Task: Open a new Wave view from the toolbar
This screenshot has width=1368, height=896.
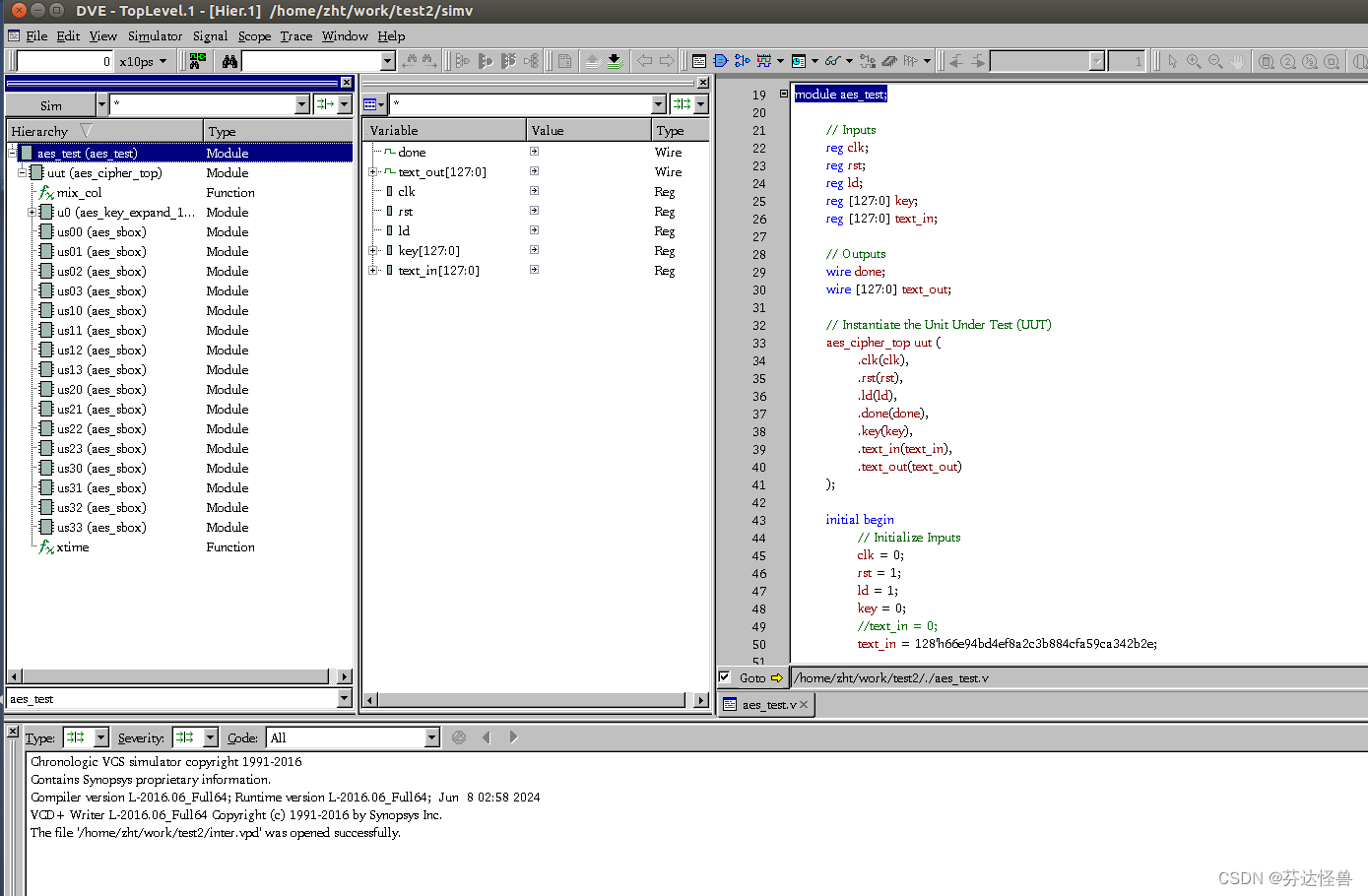Action: 763,60
